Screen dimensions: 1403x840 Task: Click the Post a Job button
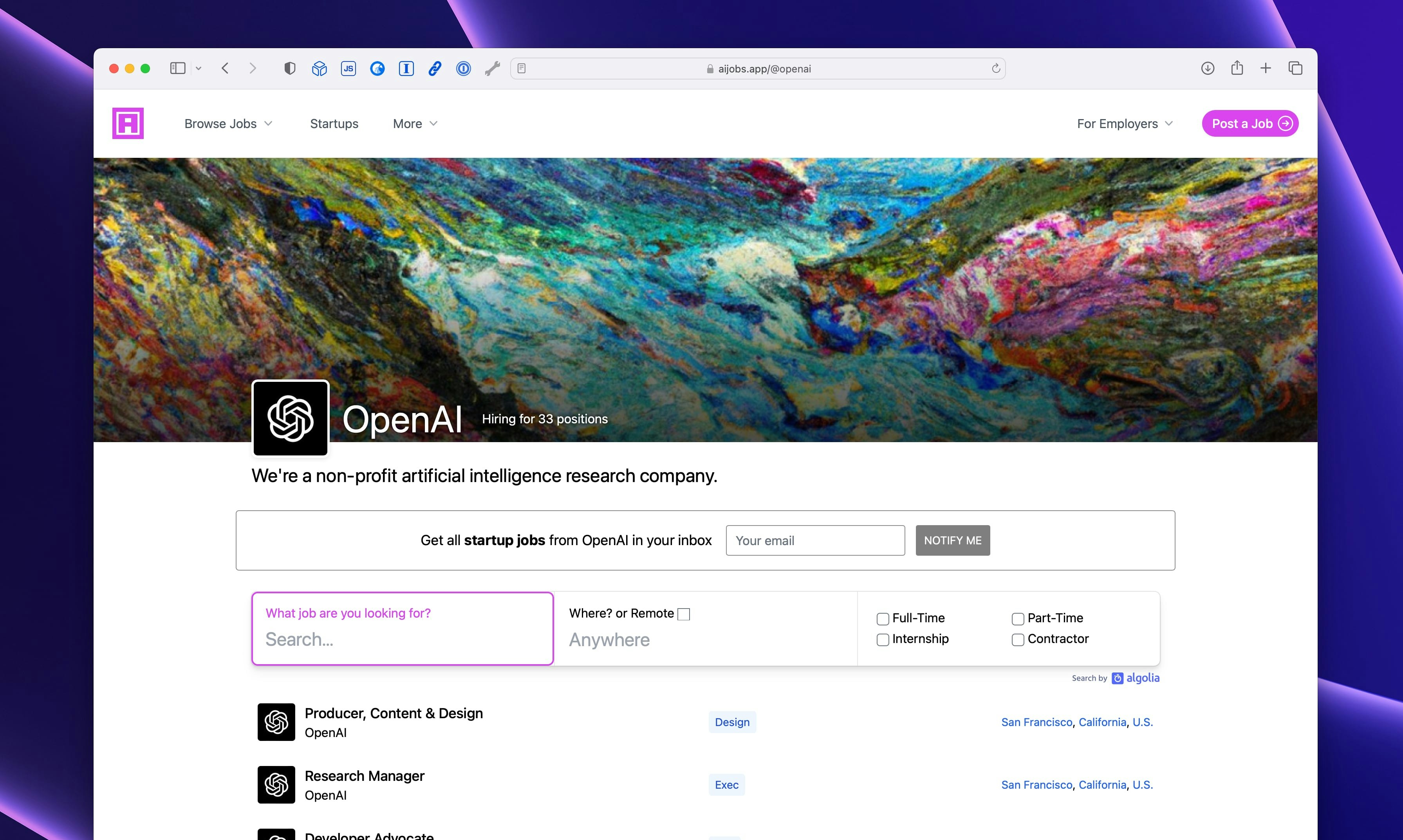(1250, 123)
